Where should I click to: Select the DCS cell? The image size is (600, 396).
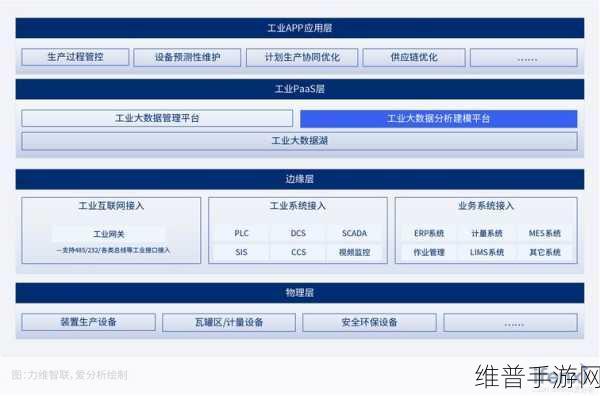[298, 233]
